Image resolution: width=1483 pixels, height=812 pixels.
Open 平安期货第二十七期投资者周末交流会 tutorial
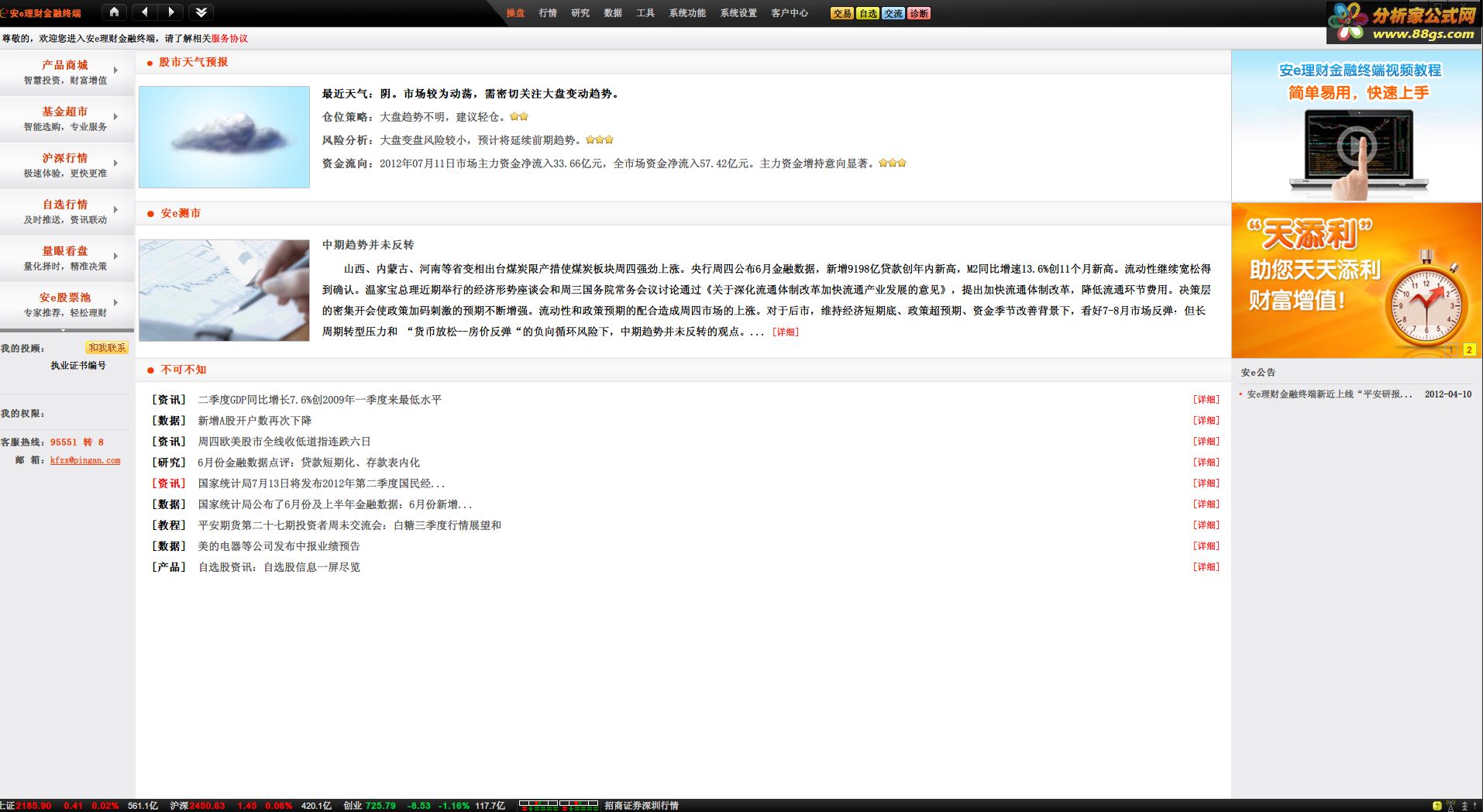coord(349,525)
